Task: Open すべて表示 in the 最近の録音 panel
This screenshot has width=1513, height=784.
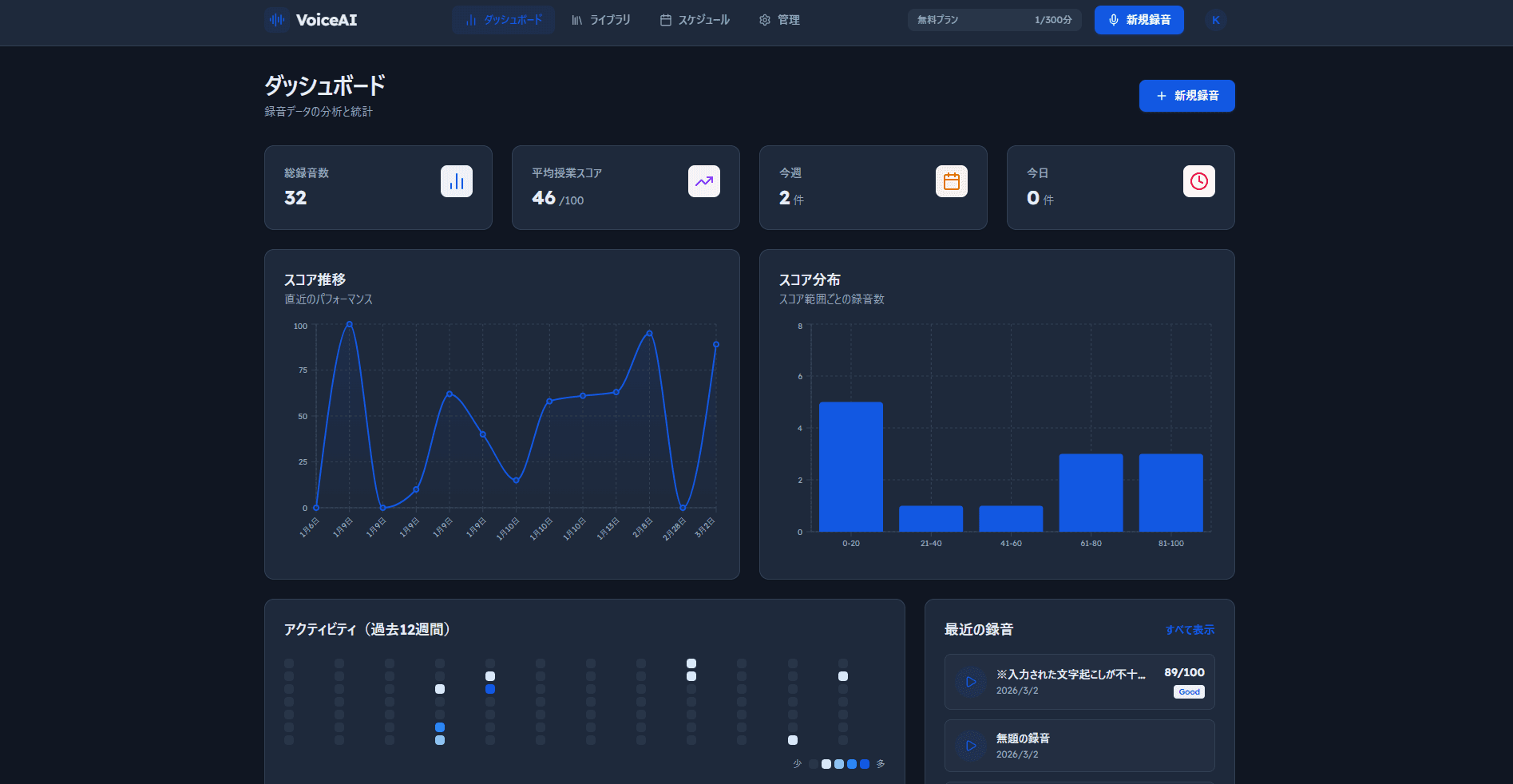Action: tap(1189, 630)
